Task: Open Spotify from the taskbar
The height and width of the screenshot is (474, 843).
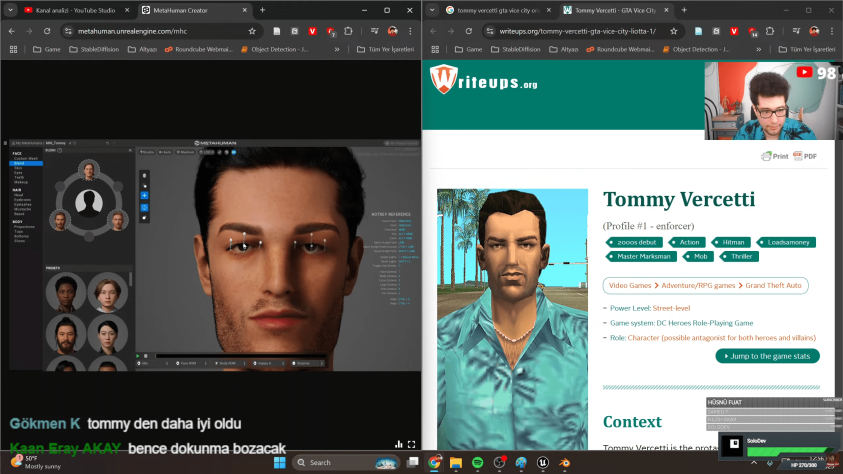Action: pos(477,462)
